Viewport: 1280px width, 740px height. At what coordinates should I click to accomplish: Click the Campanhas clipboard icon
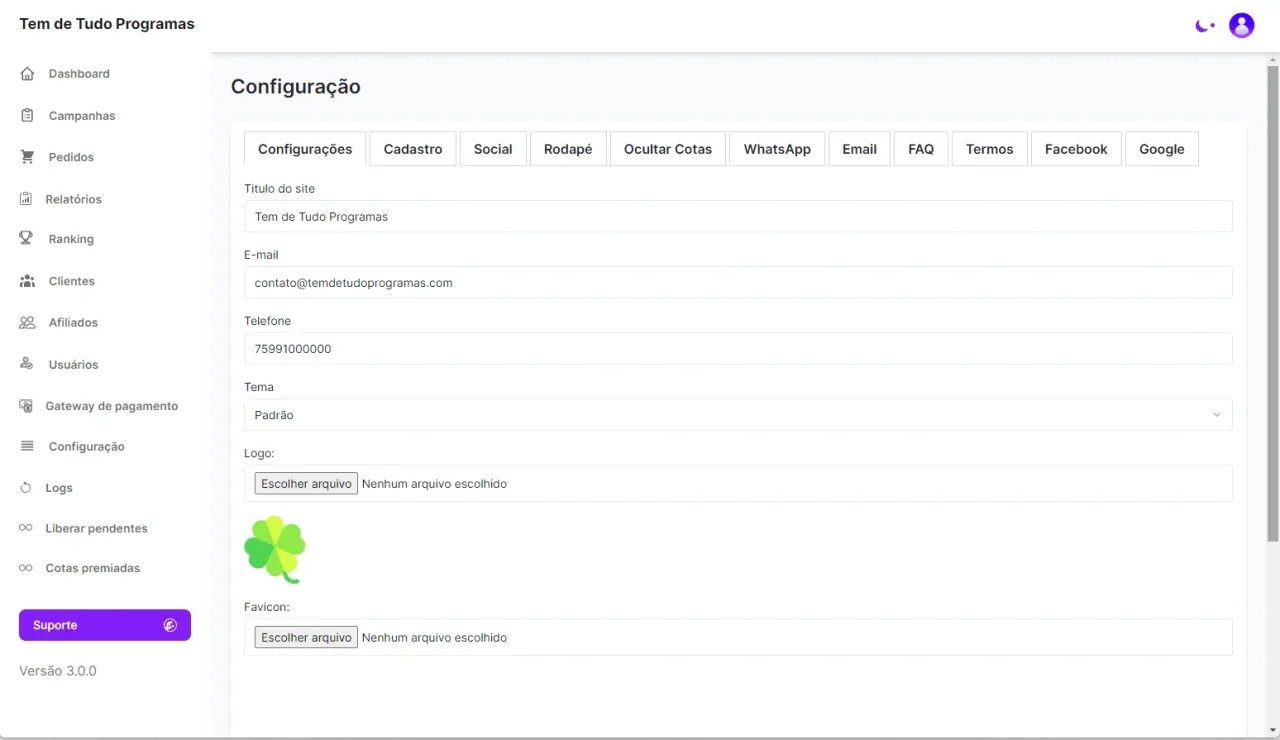(x=27, y=116)
